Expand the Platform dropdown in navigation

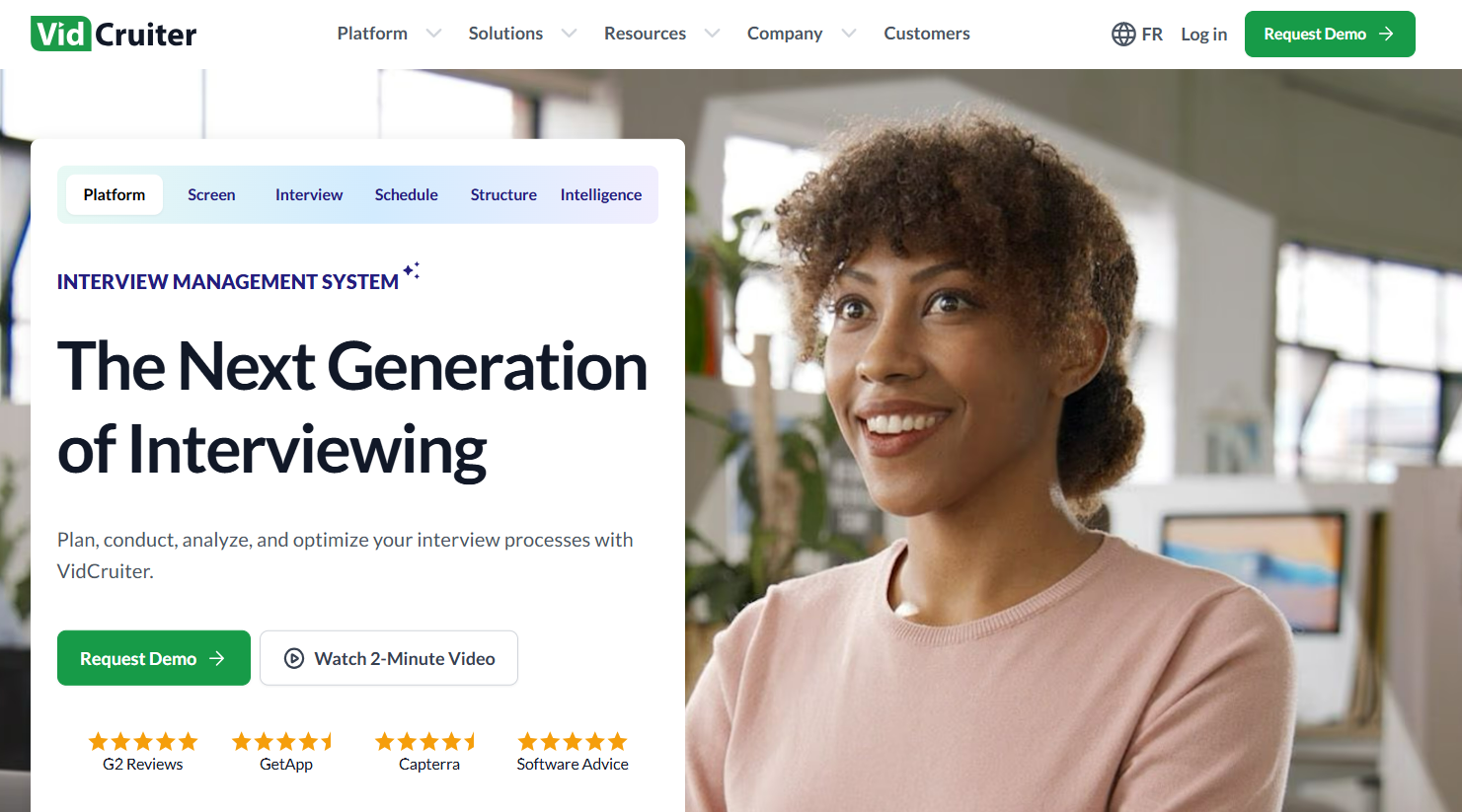pyautogui.click(x=432, y=34)
